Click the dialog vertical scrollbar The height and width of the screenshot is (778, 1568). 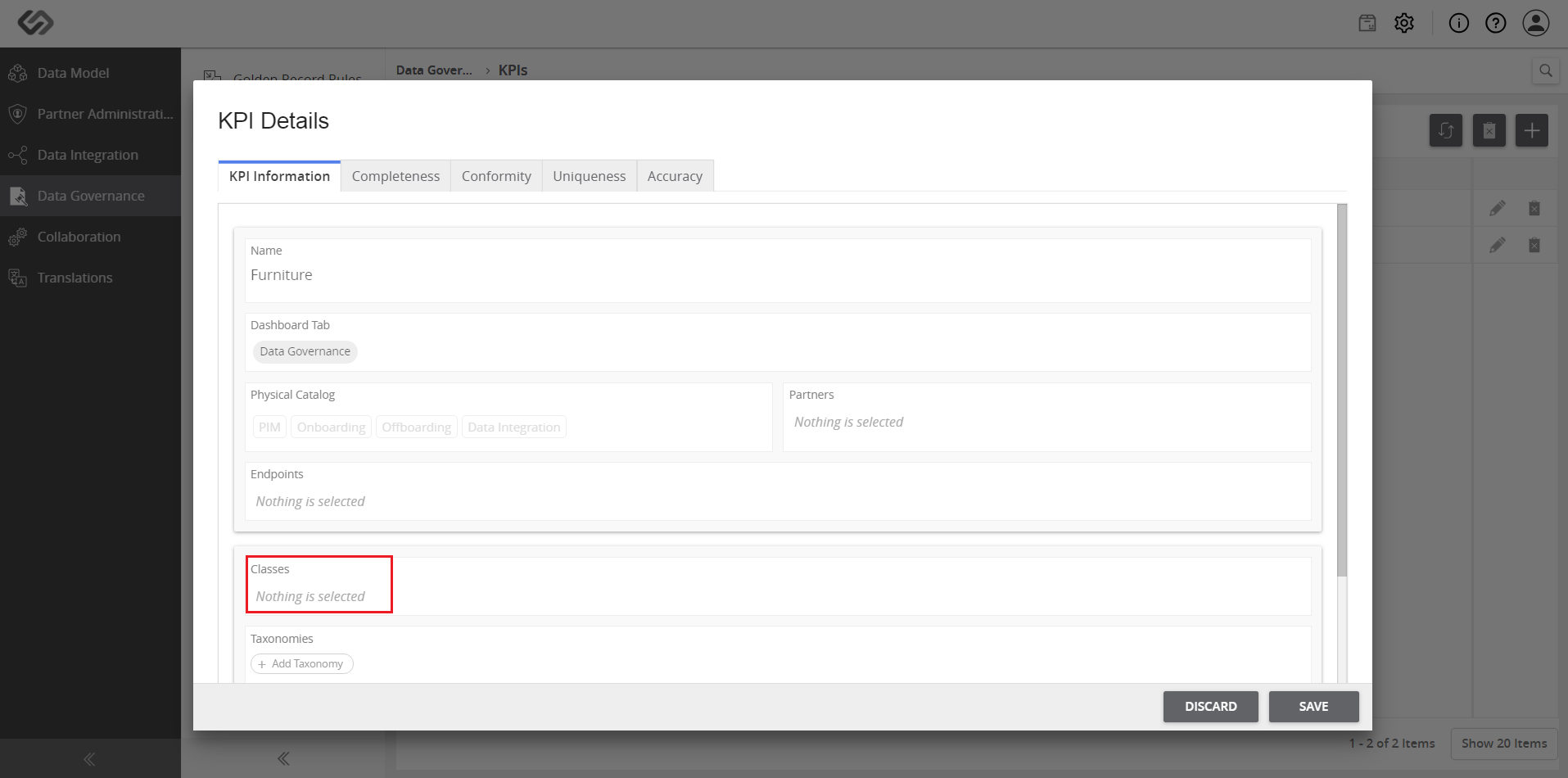tap(1341, 390)
